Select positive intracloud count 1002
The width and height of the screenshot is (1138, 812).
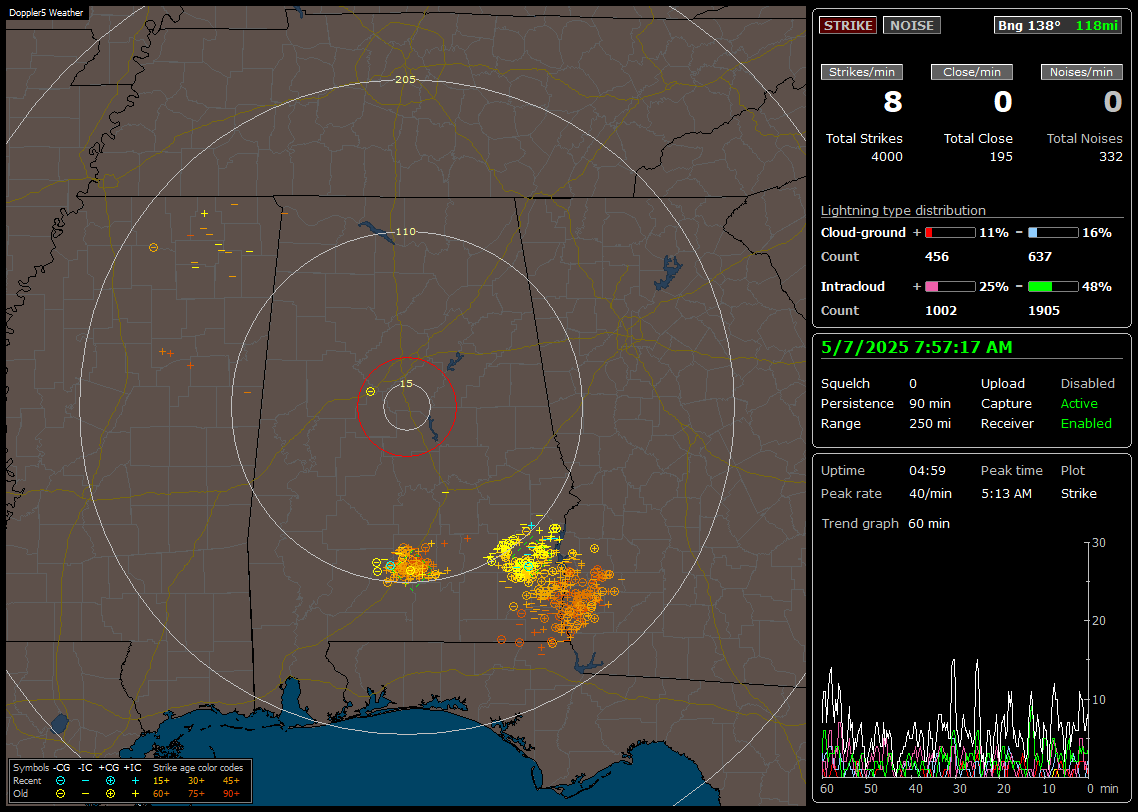point(941,311)
